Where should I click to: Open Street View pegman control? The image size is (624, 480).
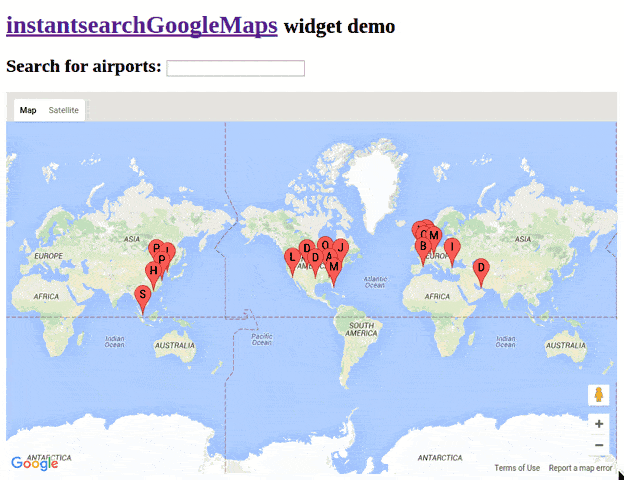[x=599, y=395]
